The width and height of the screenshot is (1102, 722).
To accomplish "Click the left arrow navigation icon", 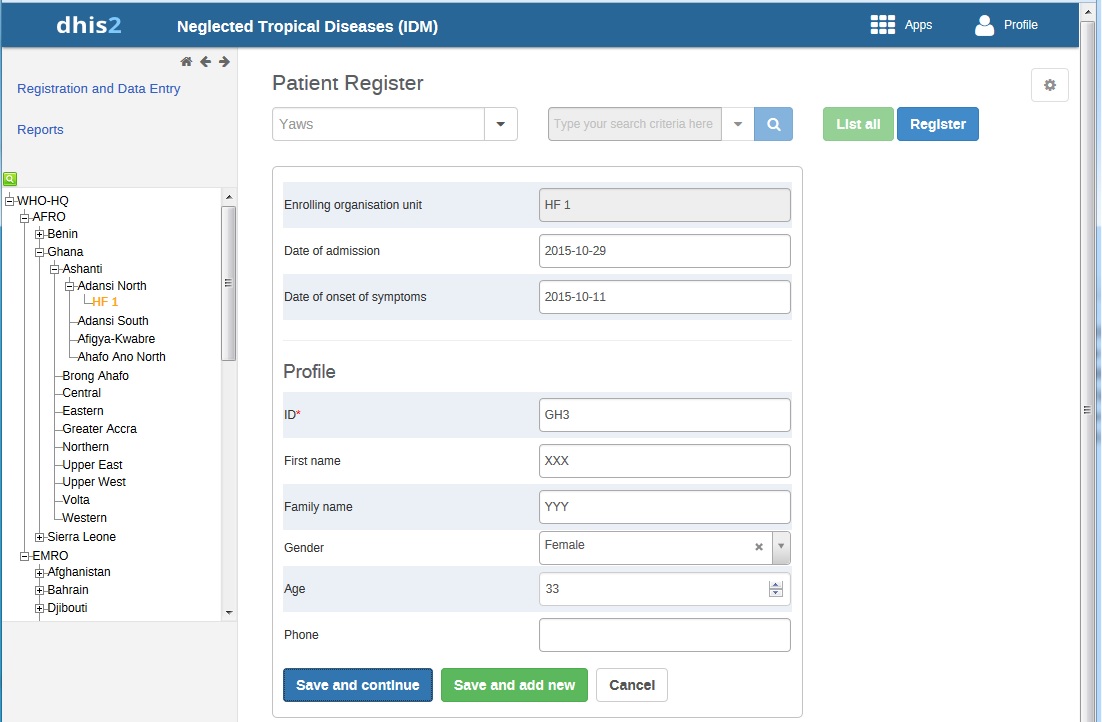I will click(205, 62).
